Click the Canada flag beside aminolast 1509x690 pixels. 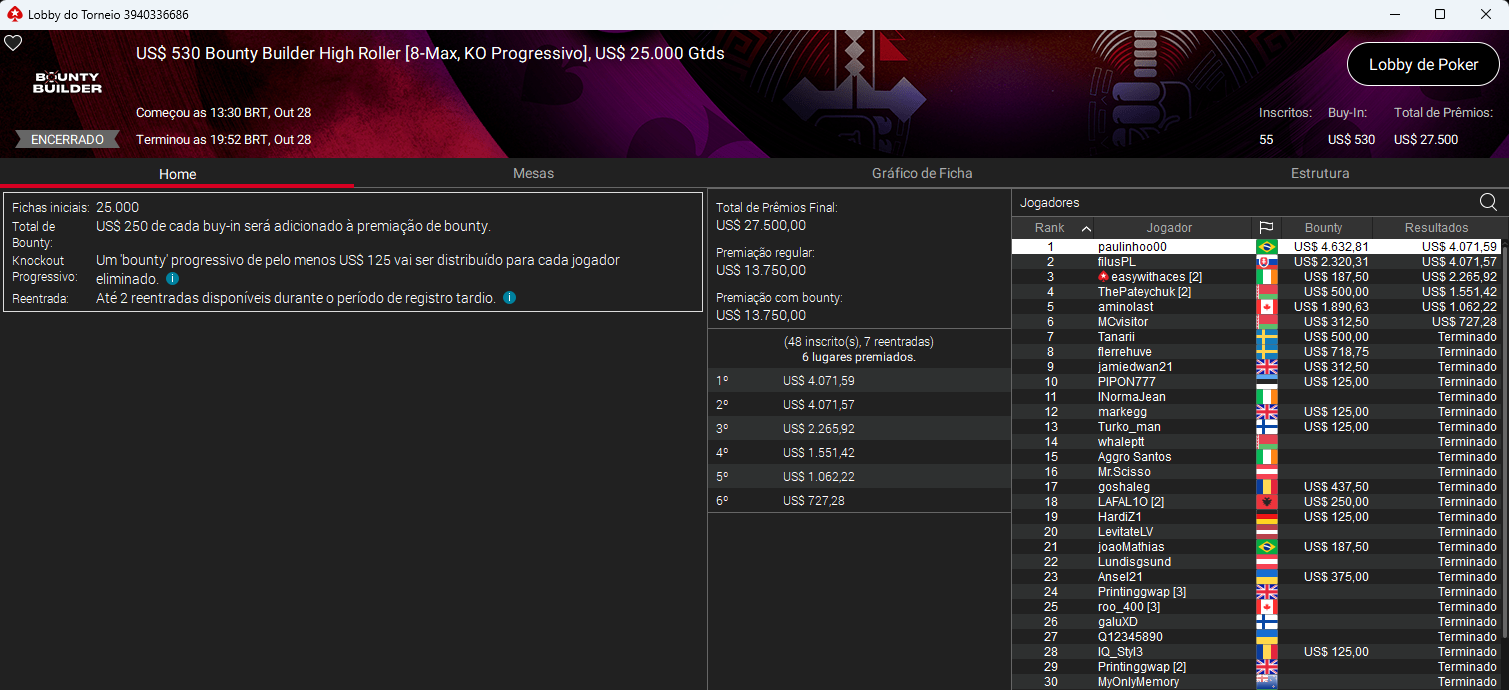coord(1266,306)
